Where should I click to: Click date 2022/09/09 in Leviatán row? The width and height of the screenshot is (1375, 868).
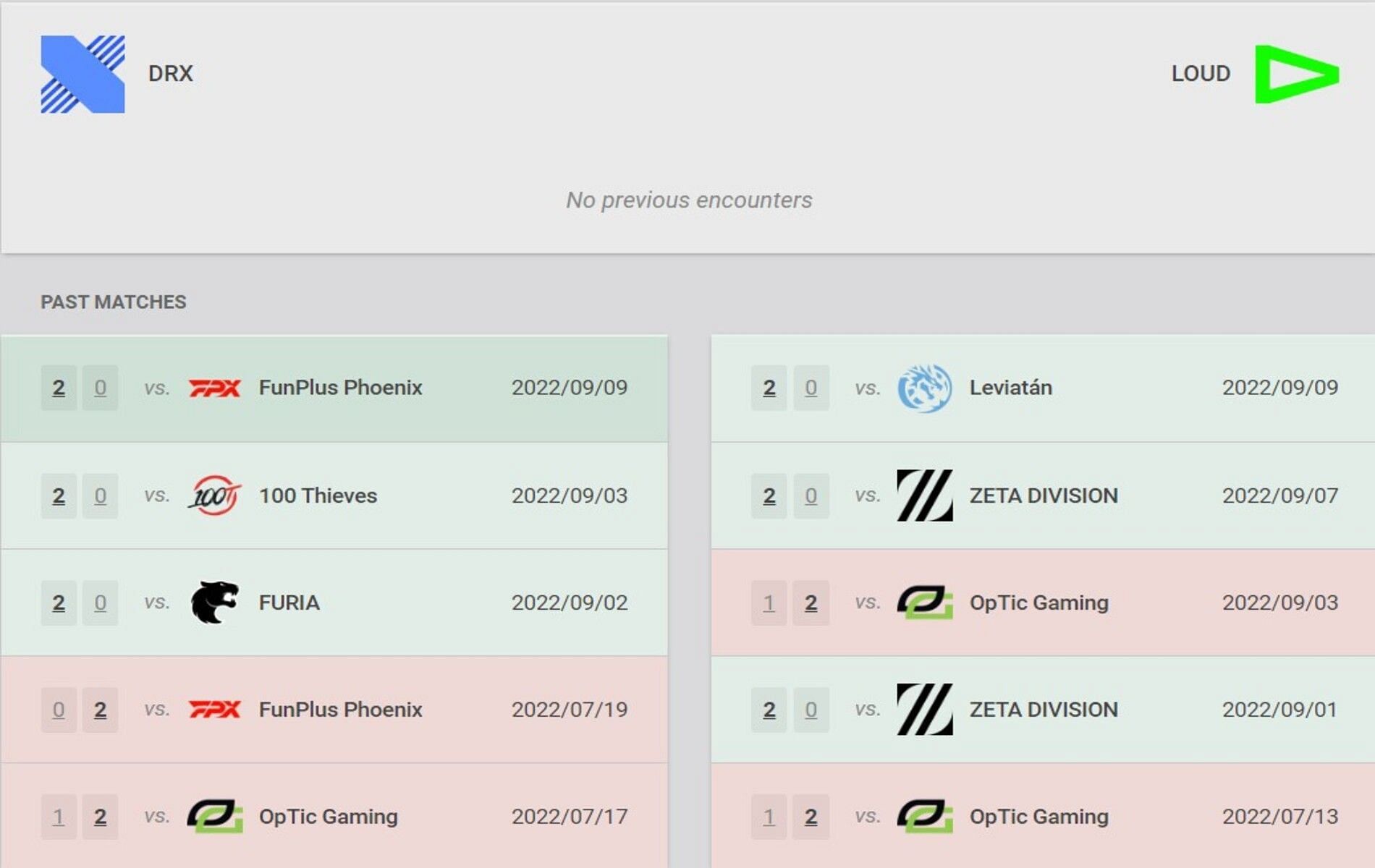coord(1280,388)
